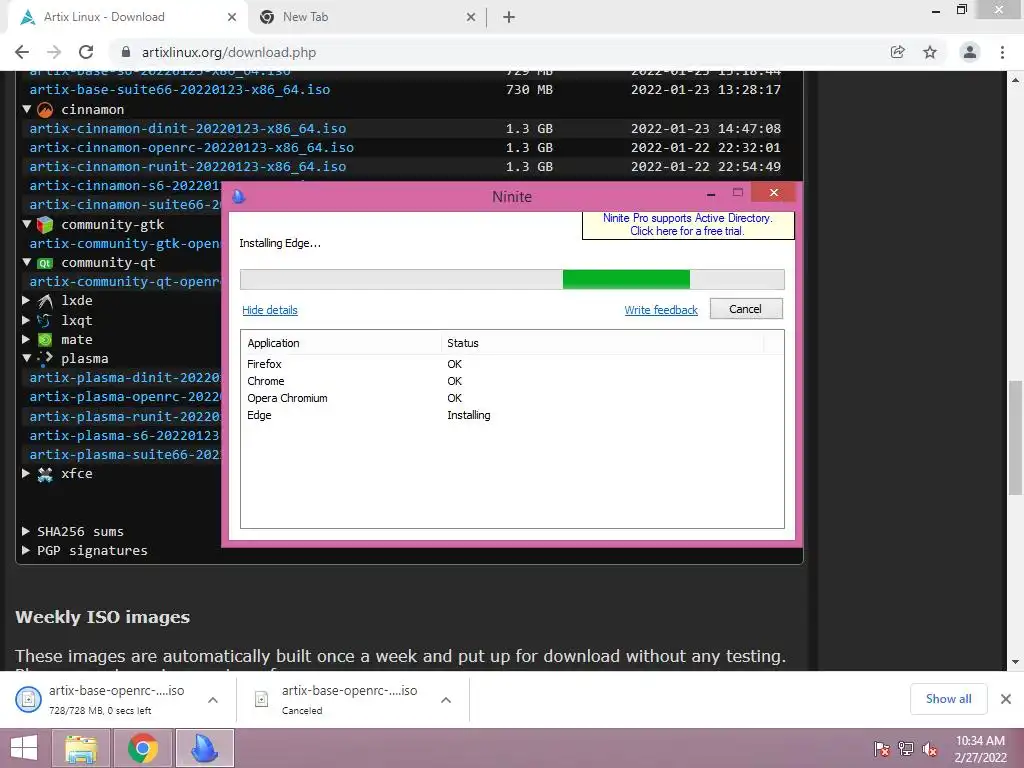1024x768 pixels.
Task: Click the padlock site info icon
Action: pyautogui.click(x=126, y=52)
